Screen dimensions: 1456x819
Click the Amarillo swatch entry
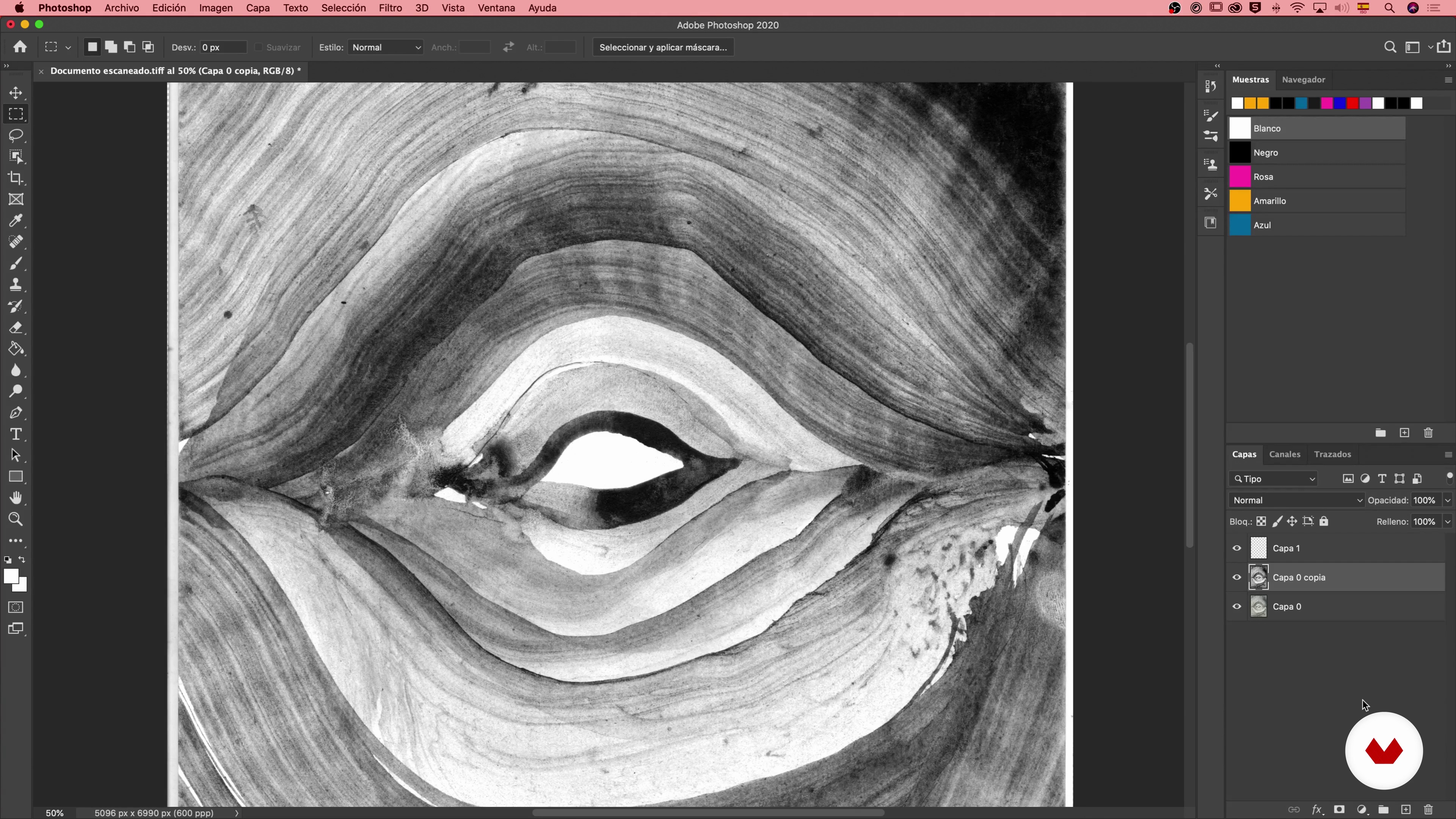coord(1317,201)
